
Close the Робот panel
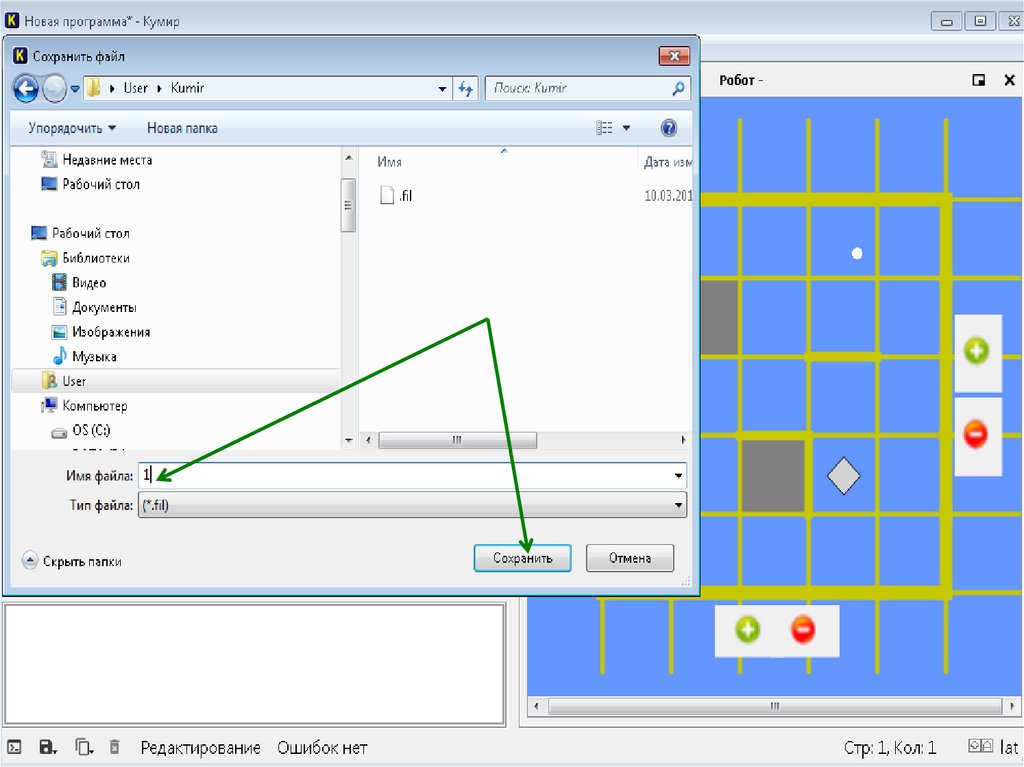pos(1010,80)
